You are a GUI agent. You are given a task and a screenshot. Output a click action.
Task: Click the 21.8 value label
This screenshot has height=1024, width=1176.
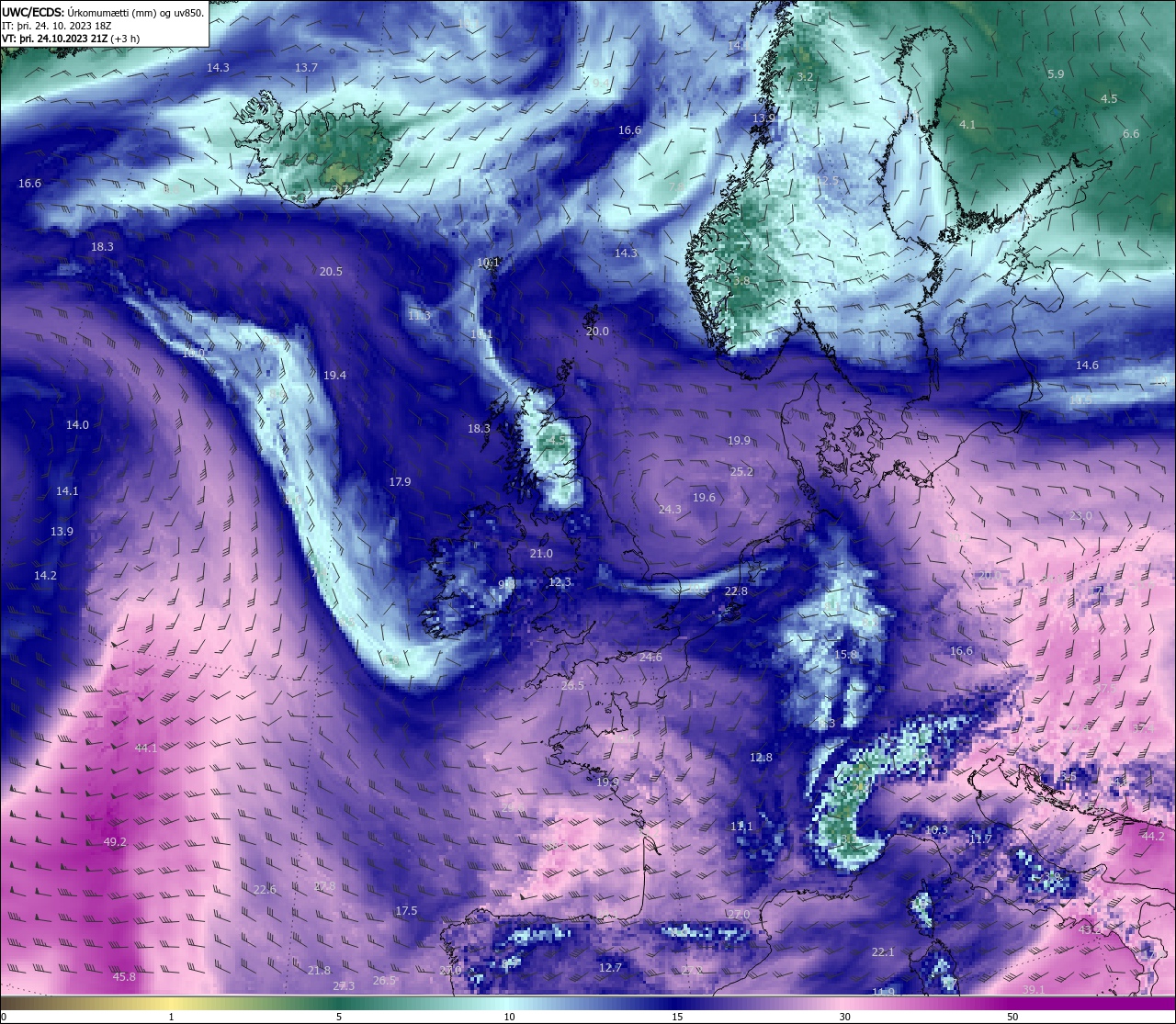point(319,971)
